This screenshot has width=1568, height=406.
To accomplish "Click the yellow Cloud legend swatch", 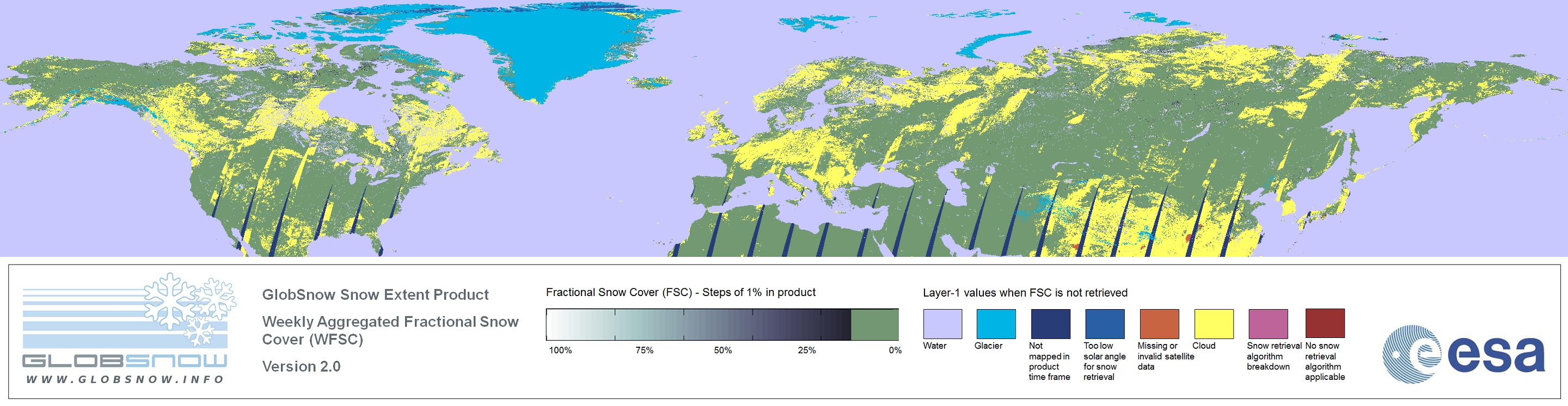I will [x=1213, y=324].
